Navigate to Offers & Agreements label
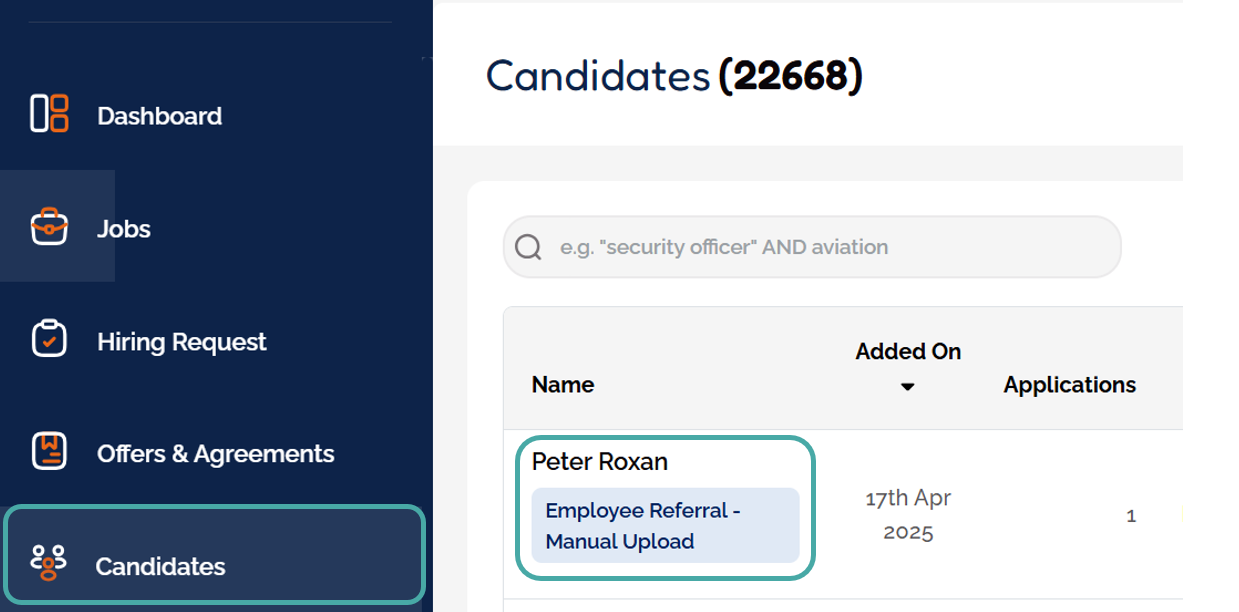The width and height of the screenshot is (1239, 612). (216, 454)
